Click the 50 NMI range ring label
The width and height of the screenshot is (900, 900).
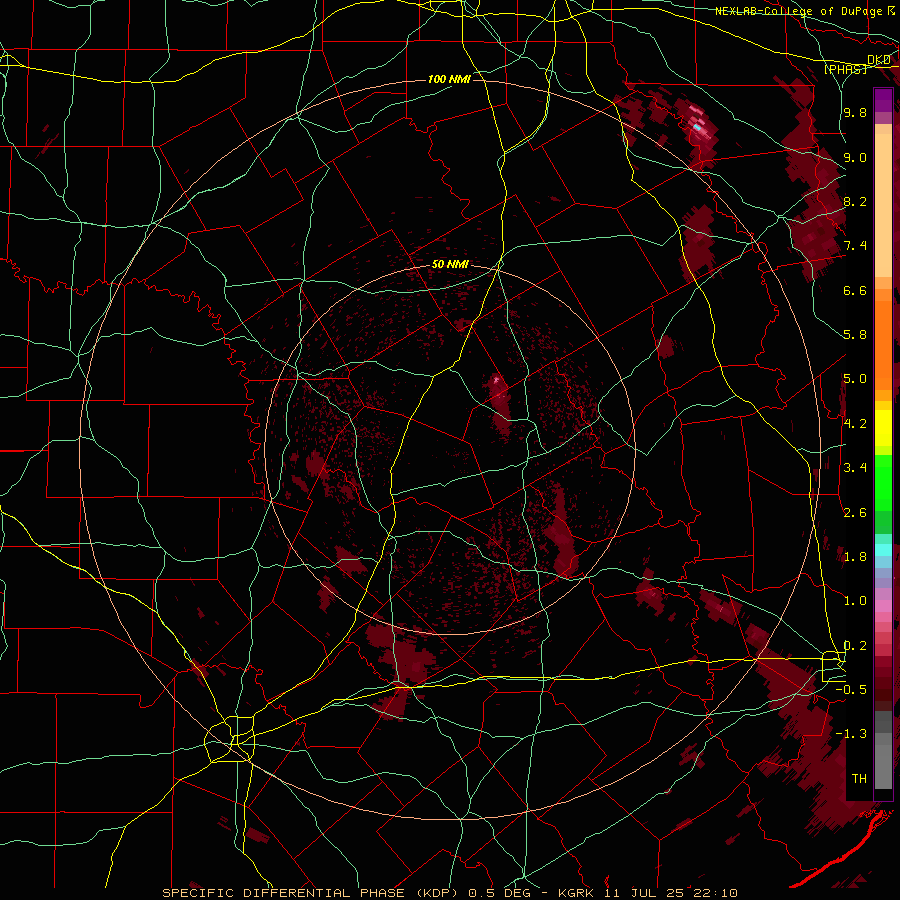pos(450,264)
